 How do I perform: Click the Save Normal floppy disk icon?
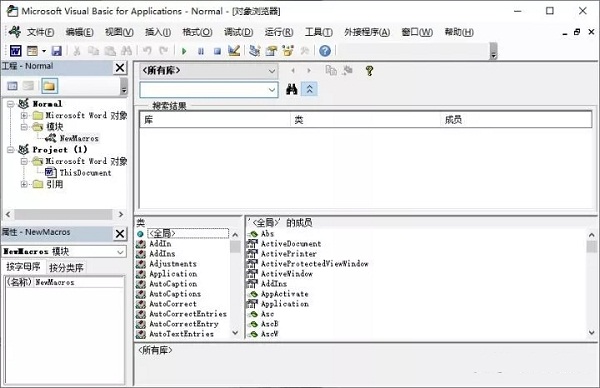point(57,51)
